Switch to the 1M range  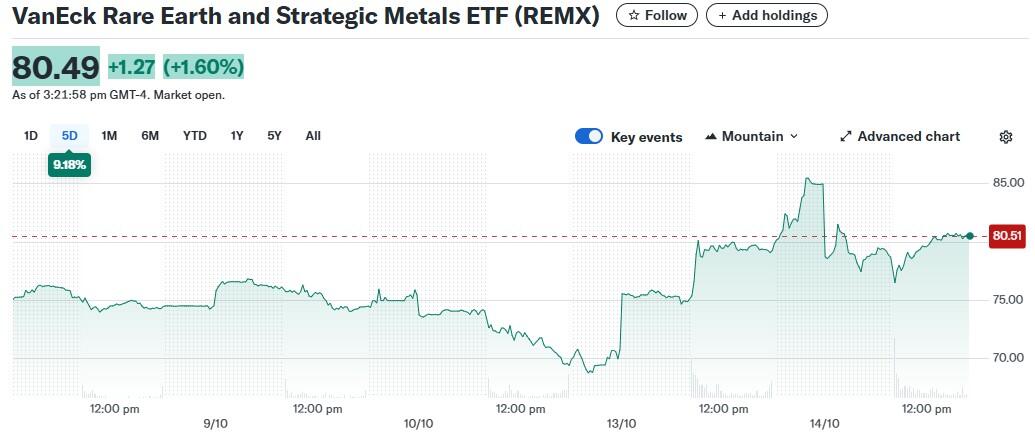[x=109, y=136]
